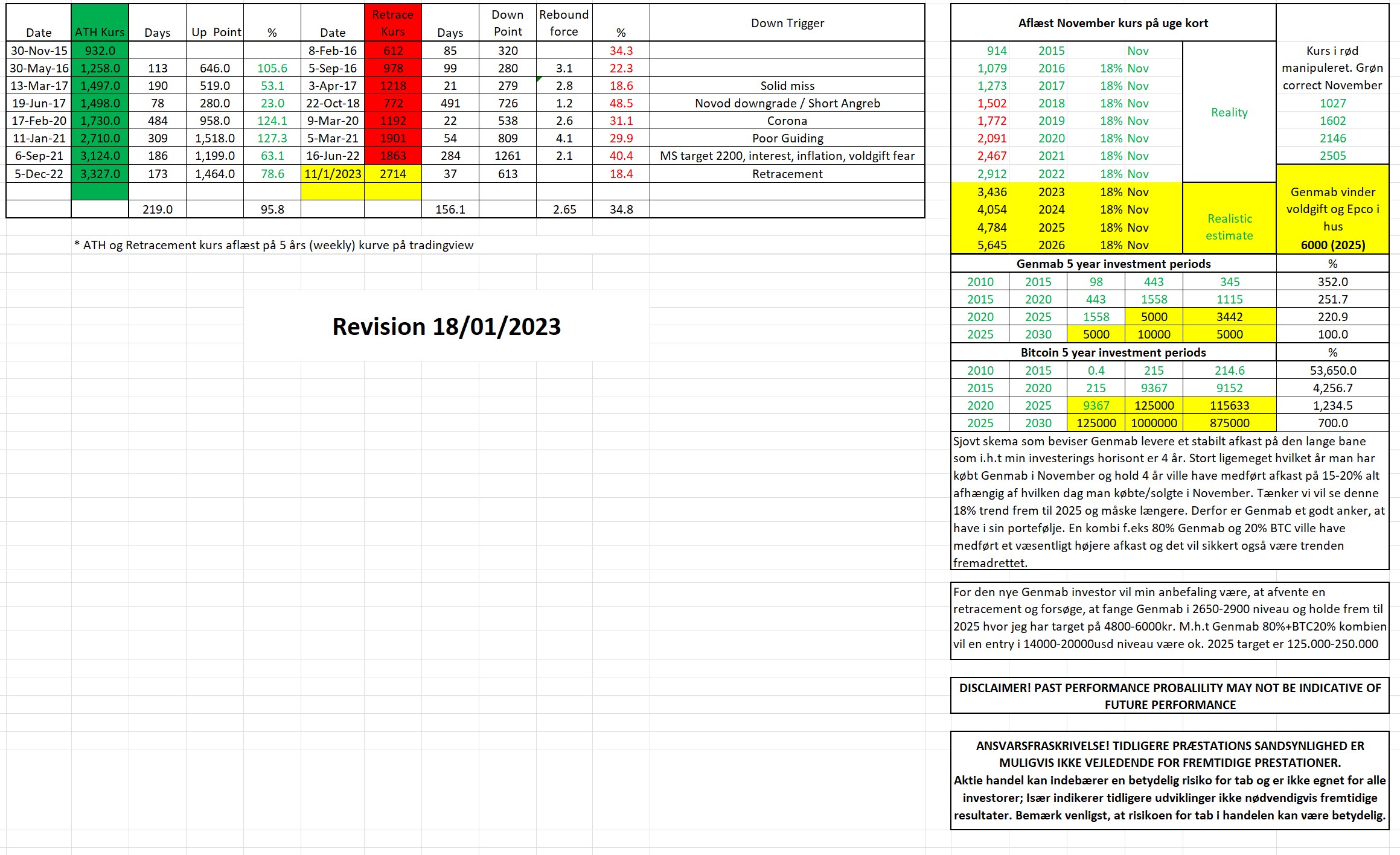Select the 'Reality' label cell
Screen dimensions: 1400x855
tap(1229, 112)
